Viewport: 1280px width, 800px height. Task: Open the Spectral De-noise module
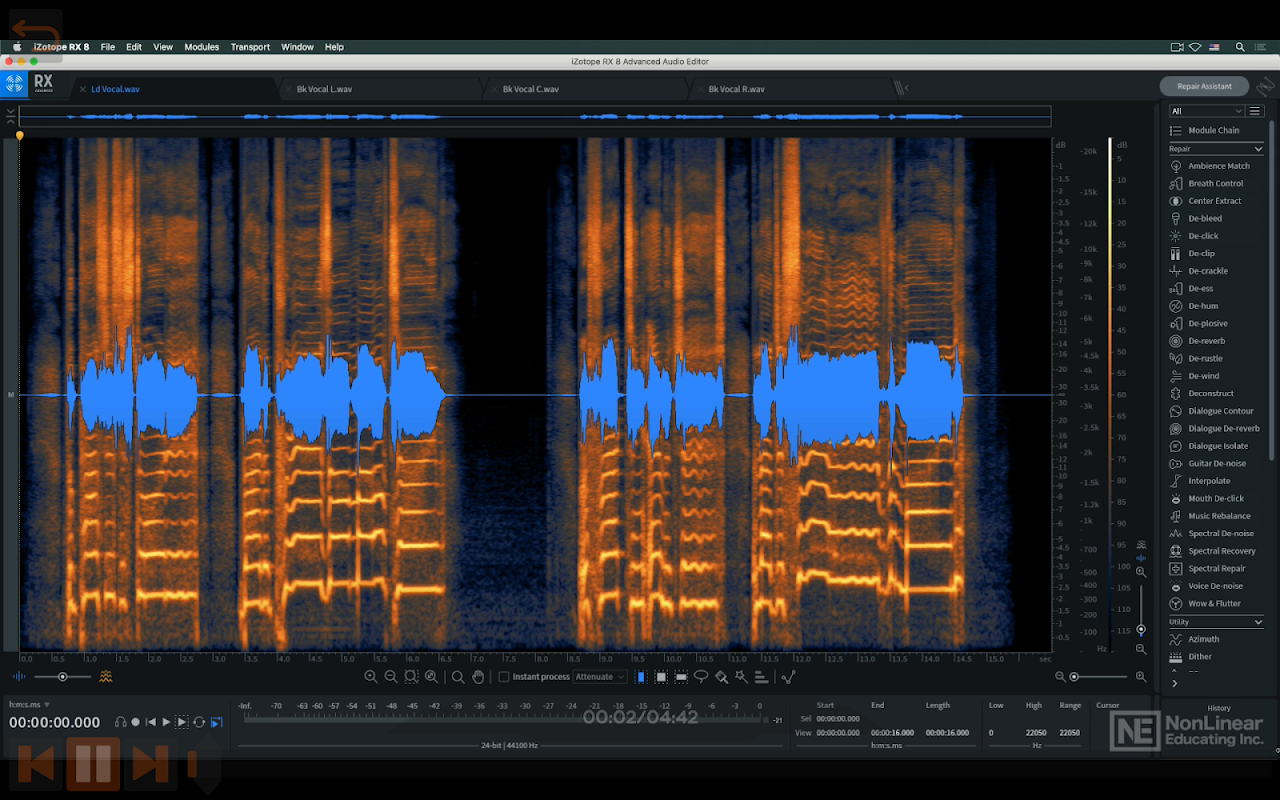1220,534
